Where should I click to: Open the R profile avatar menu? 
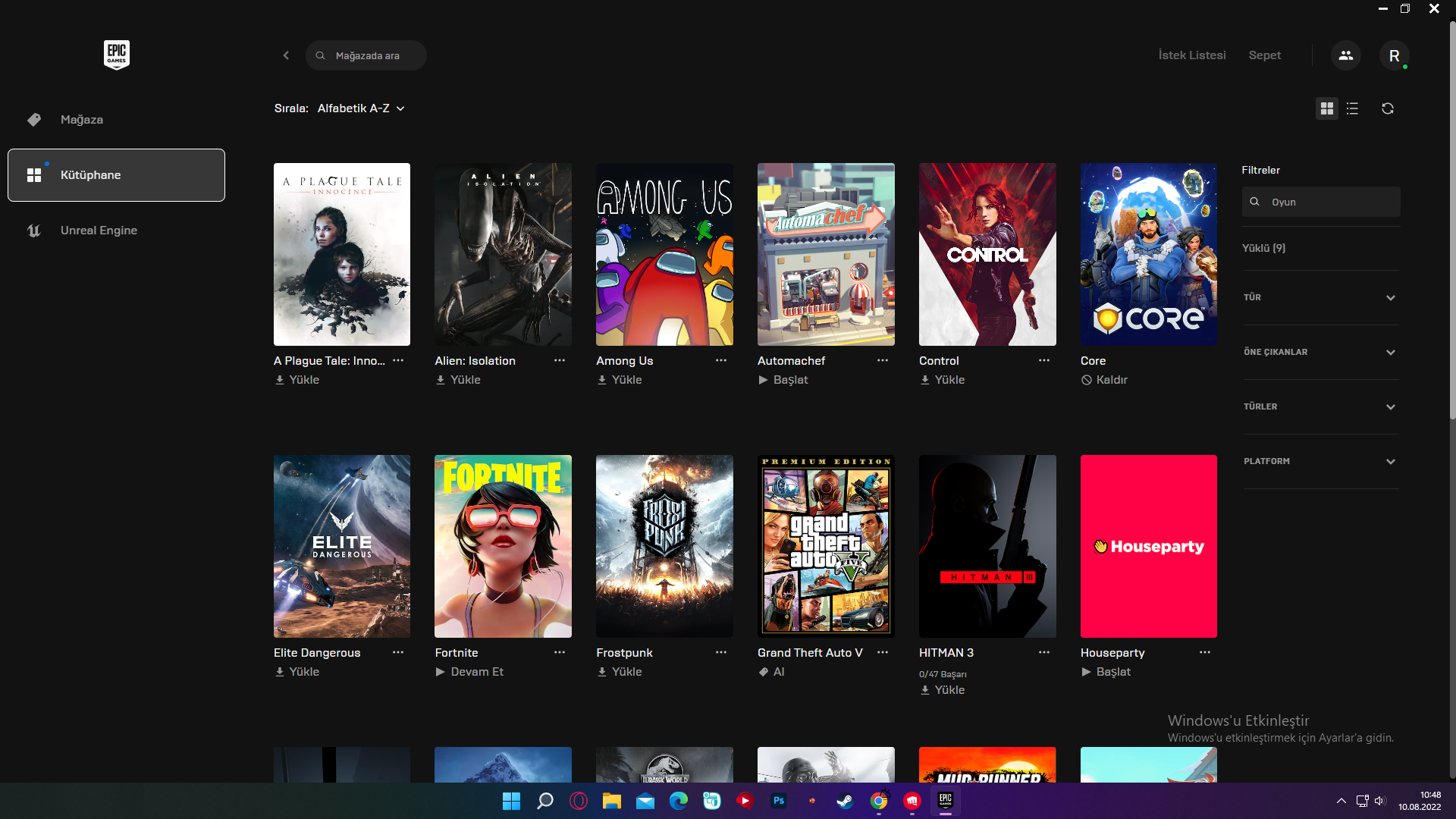pos(1394,55)
